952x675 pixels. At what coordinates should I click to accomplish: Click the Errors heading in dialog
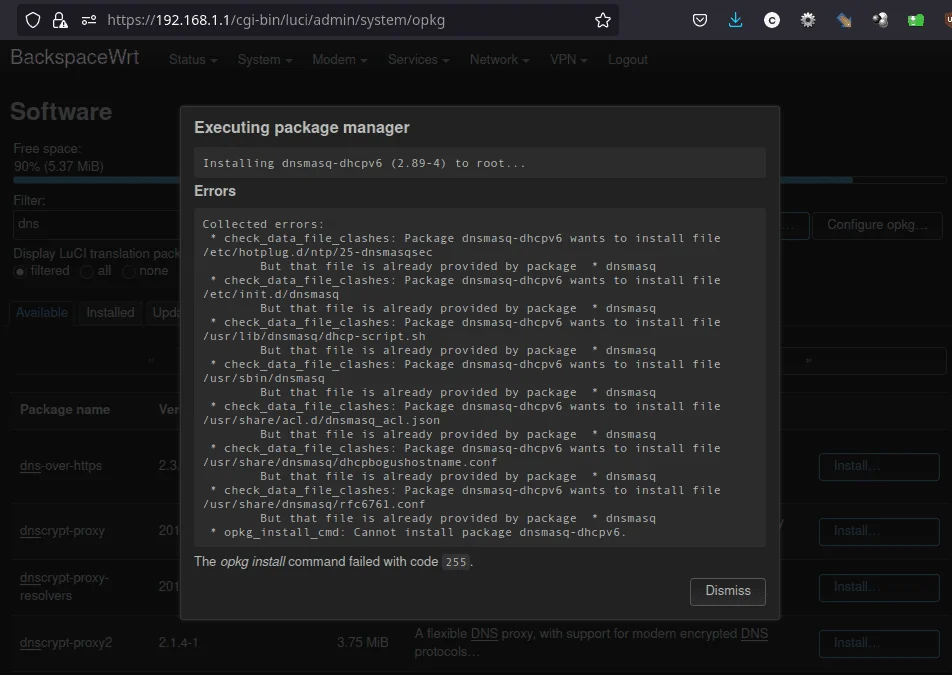[215, 191]
